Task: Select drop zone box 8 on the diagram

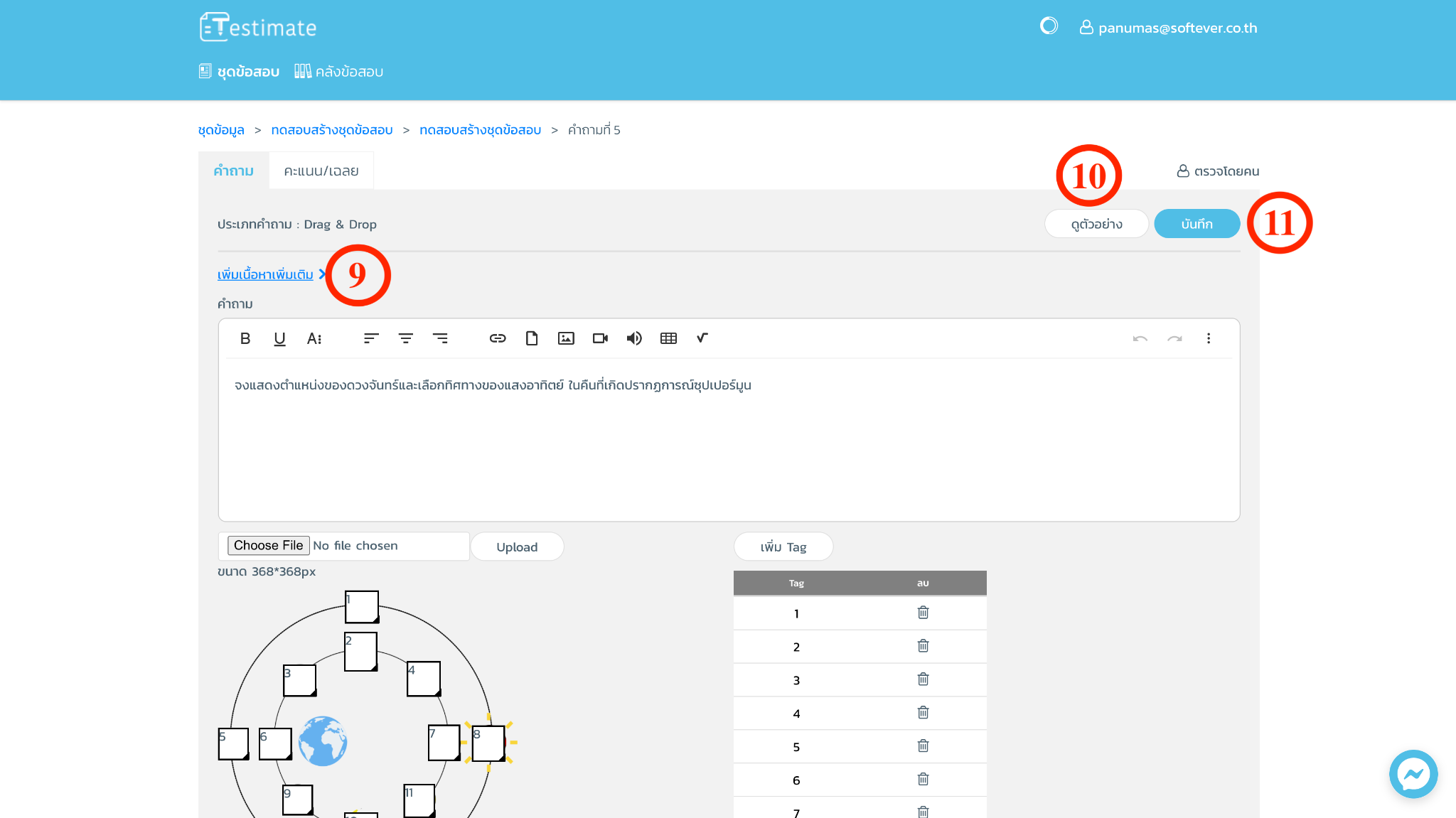Action: [488, 743]
